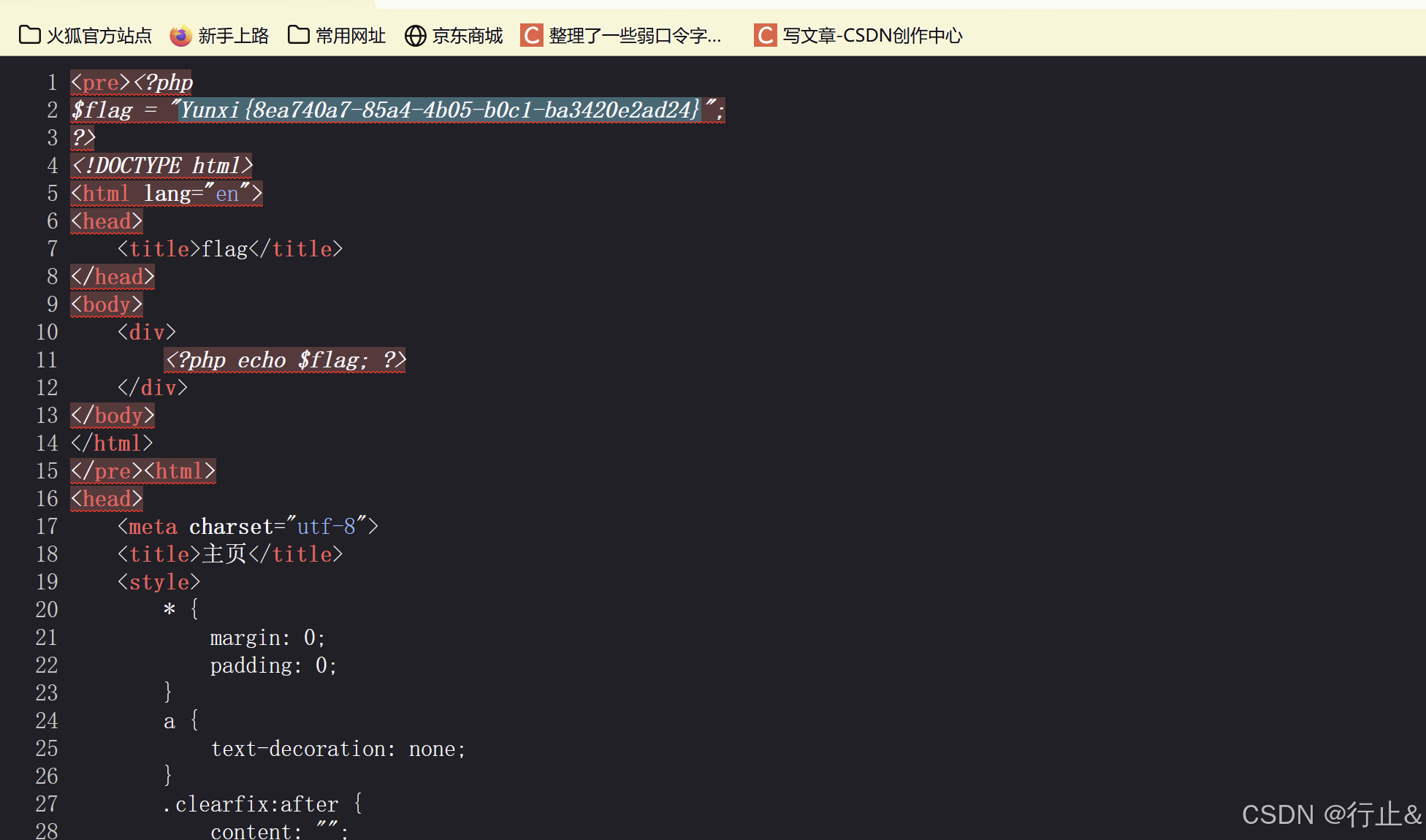Viewport: 1426px width, 840px height.
Task: Click the CSDN icon for 整理了一些弱口令字
Action: click(531, 35)
